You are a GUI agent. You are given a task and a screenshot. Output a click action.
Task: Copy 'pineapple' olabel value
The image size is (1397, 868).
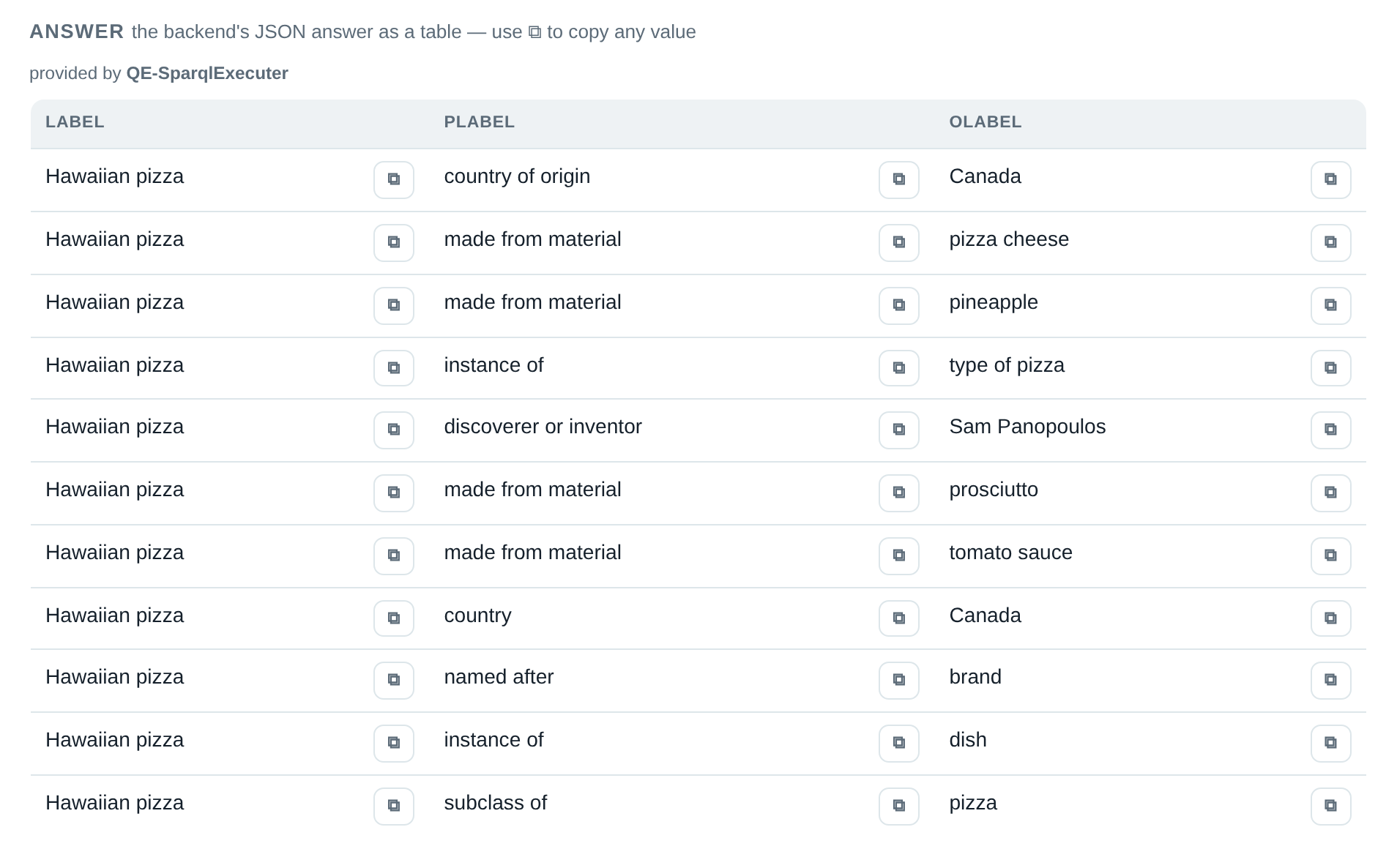pos(1331,305)
